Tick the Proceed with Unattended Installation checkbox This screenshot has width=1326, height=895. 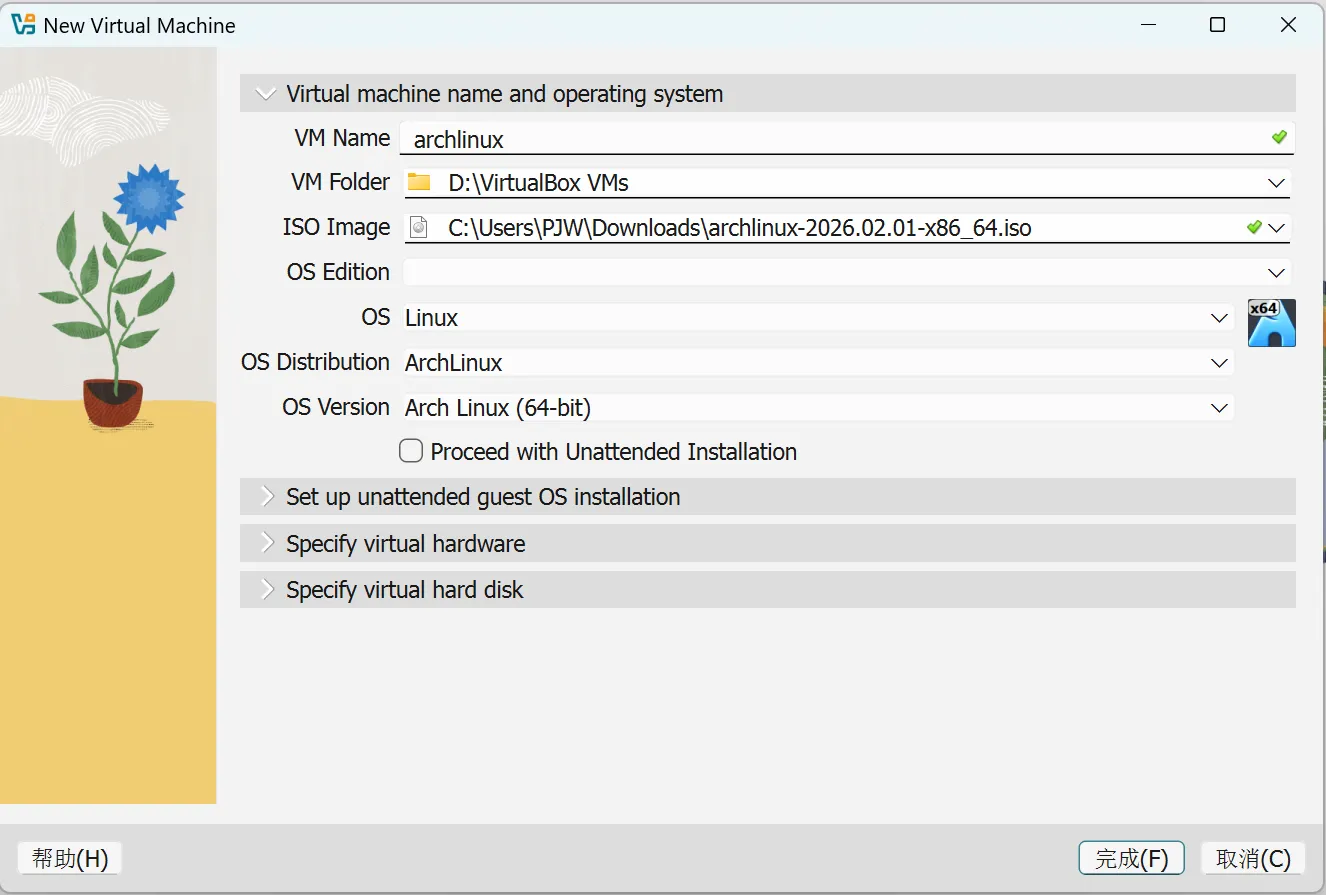coord(411,452)
